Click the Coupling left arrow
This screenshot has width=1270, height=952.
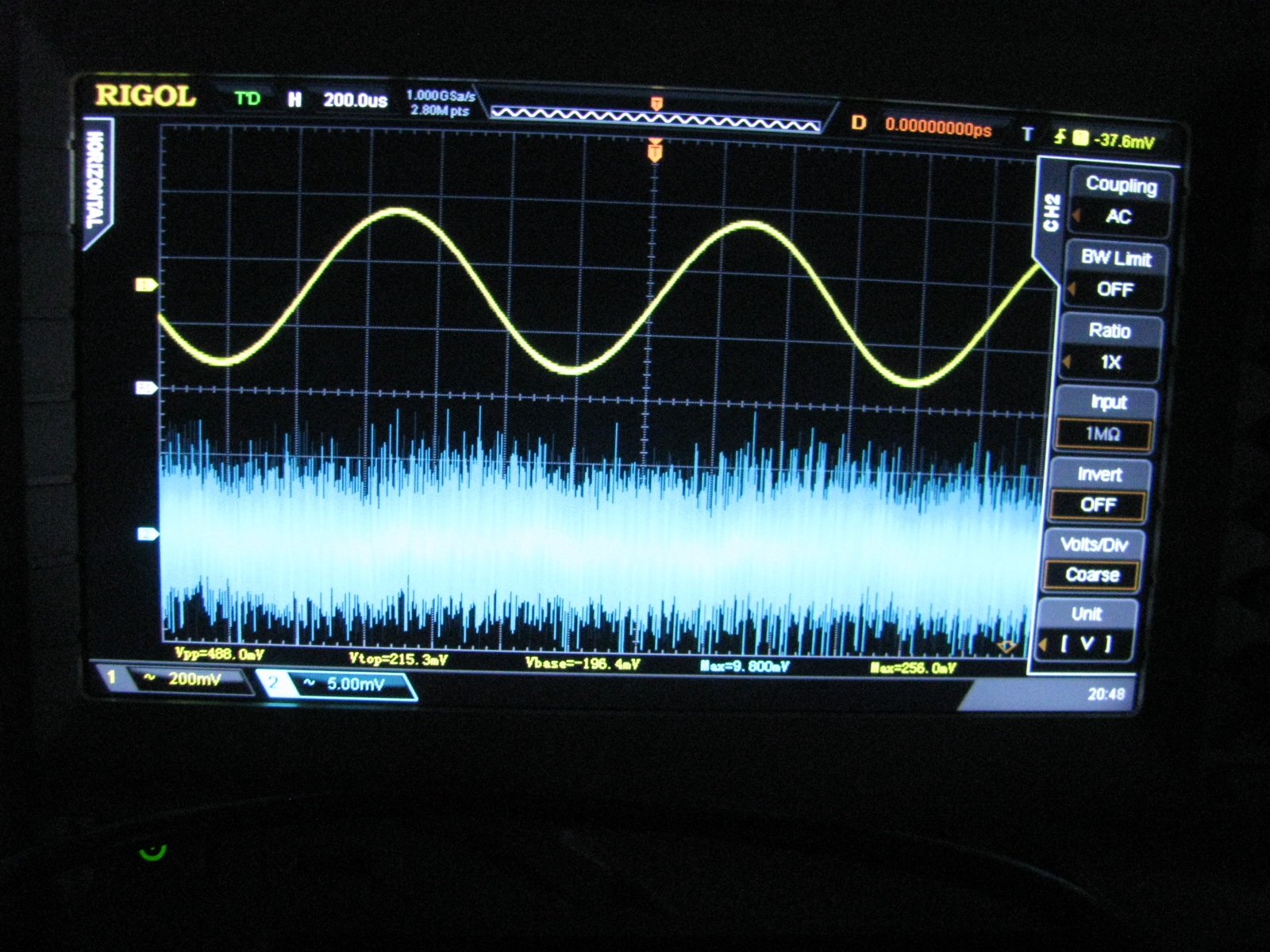(1076, 216)
